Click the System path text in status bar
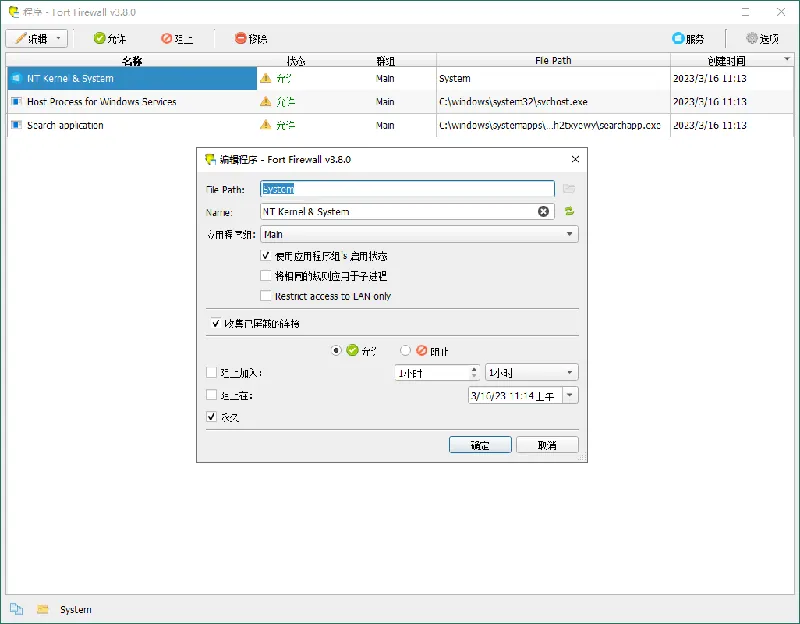The height and width of the screenshot is (624, 800). click(x=76, y=610)
